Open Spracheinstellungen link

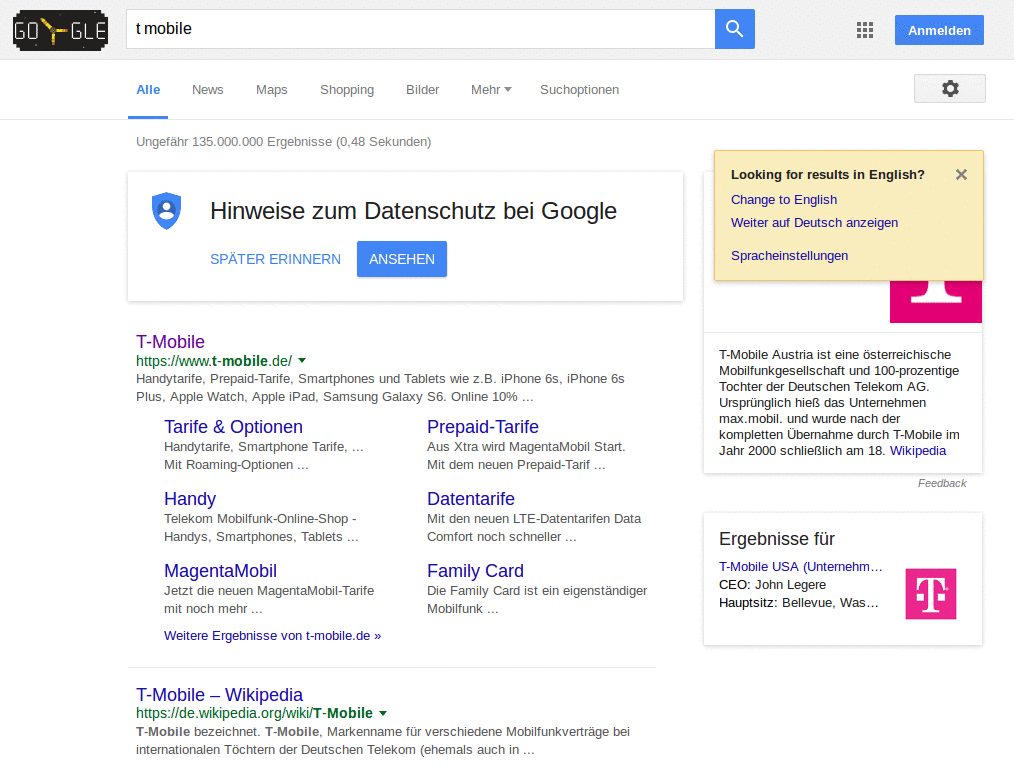click(790, 255)
